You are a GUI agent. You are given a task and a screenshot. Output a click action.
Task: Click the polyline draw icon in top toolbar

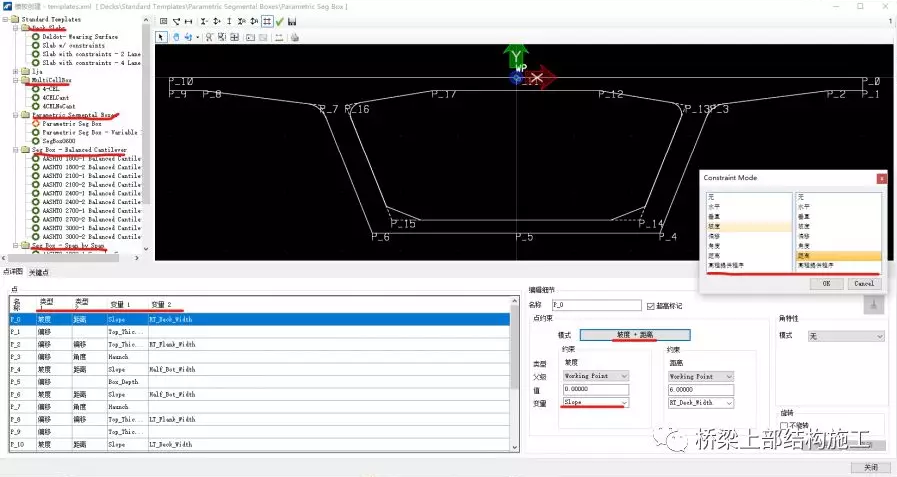176,22
